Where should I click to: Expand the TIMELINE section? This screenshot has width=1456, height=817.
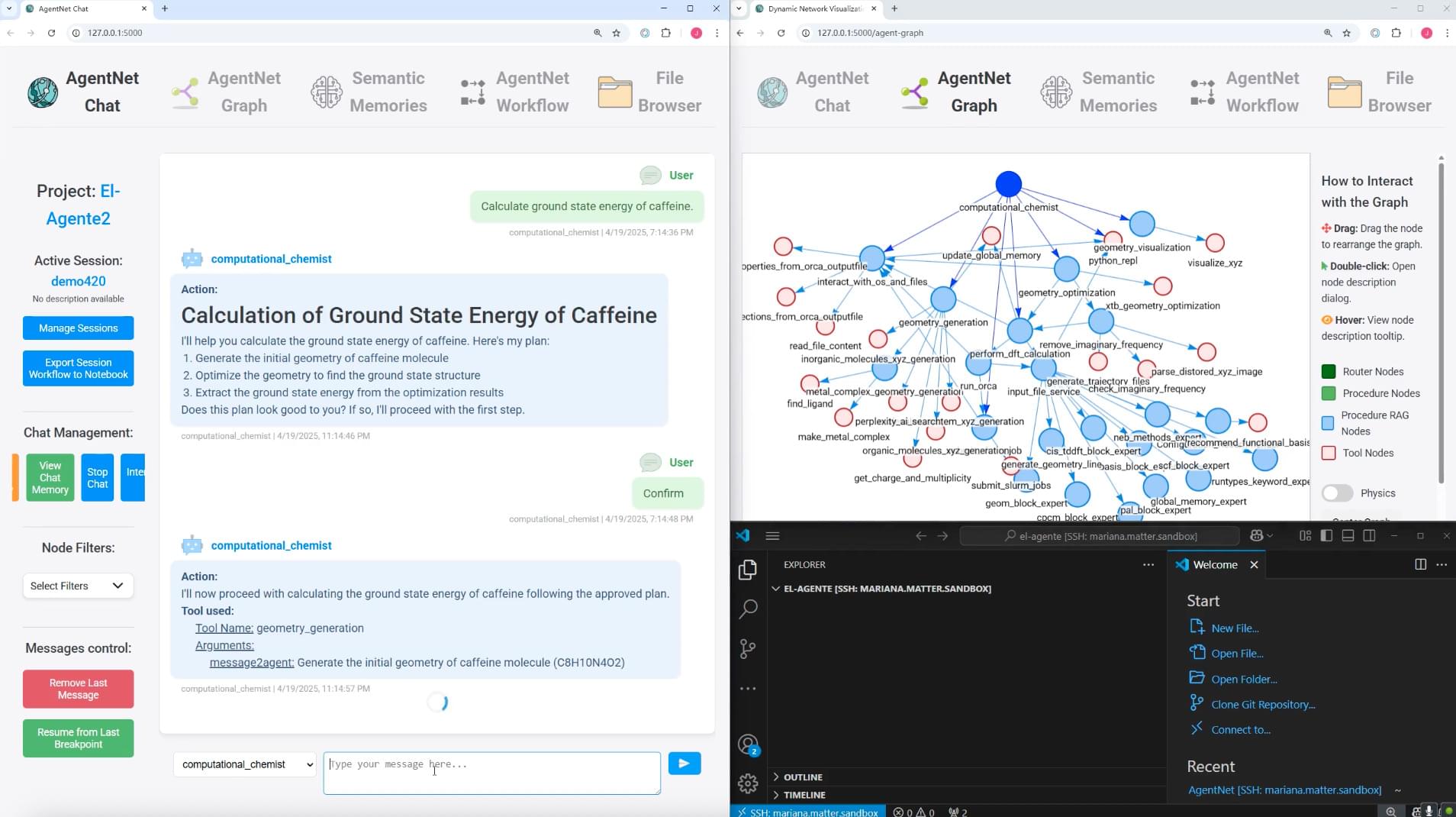(804, 795)
